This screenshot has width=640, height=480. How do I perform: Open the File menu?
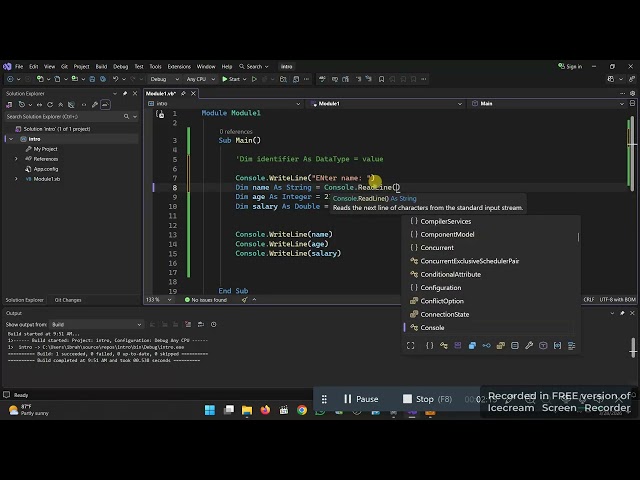pos(19,67)
